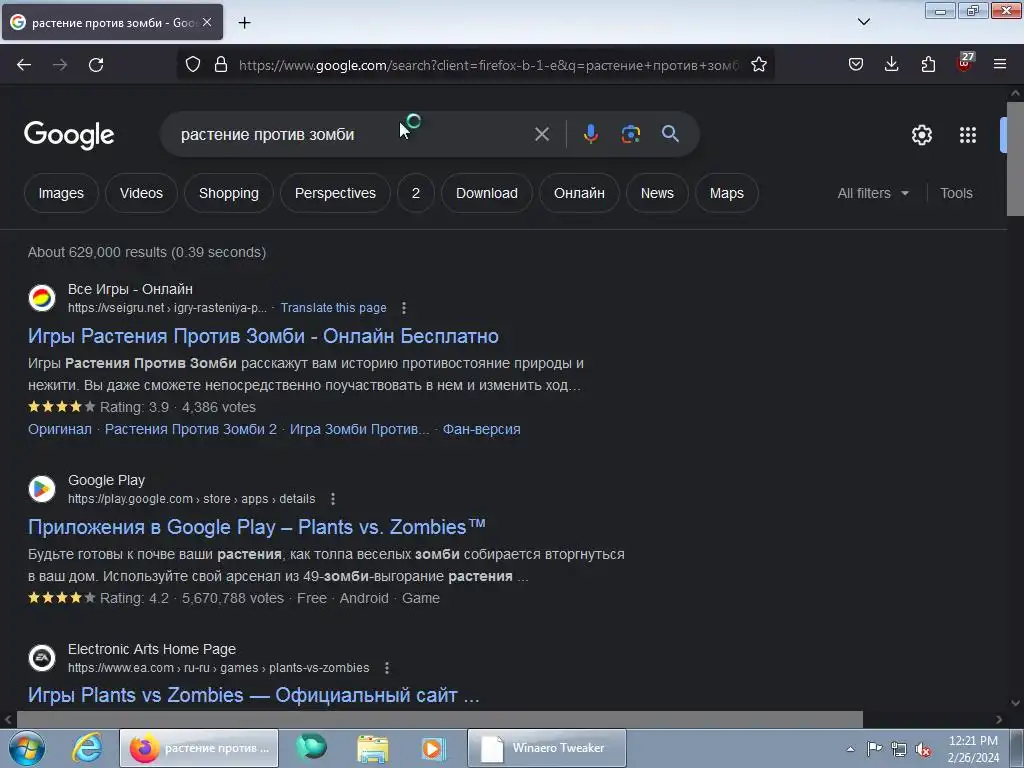Expand the All filters dropdown

tap(873, 193)
